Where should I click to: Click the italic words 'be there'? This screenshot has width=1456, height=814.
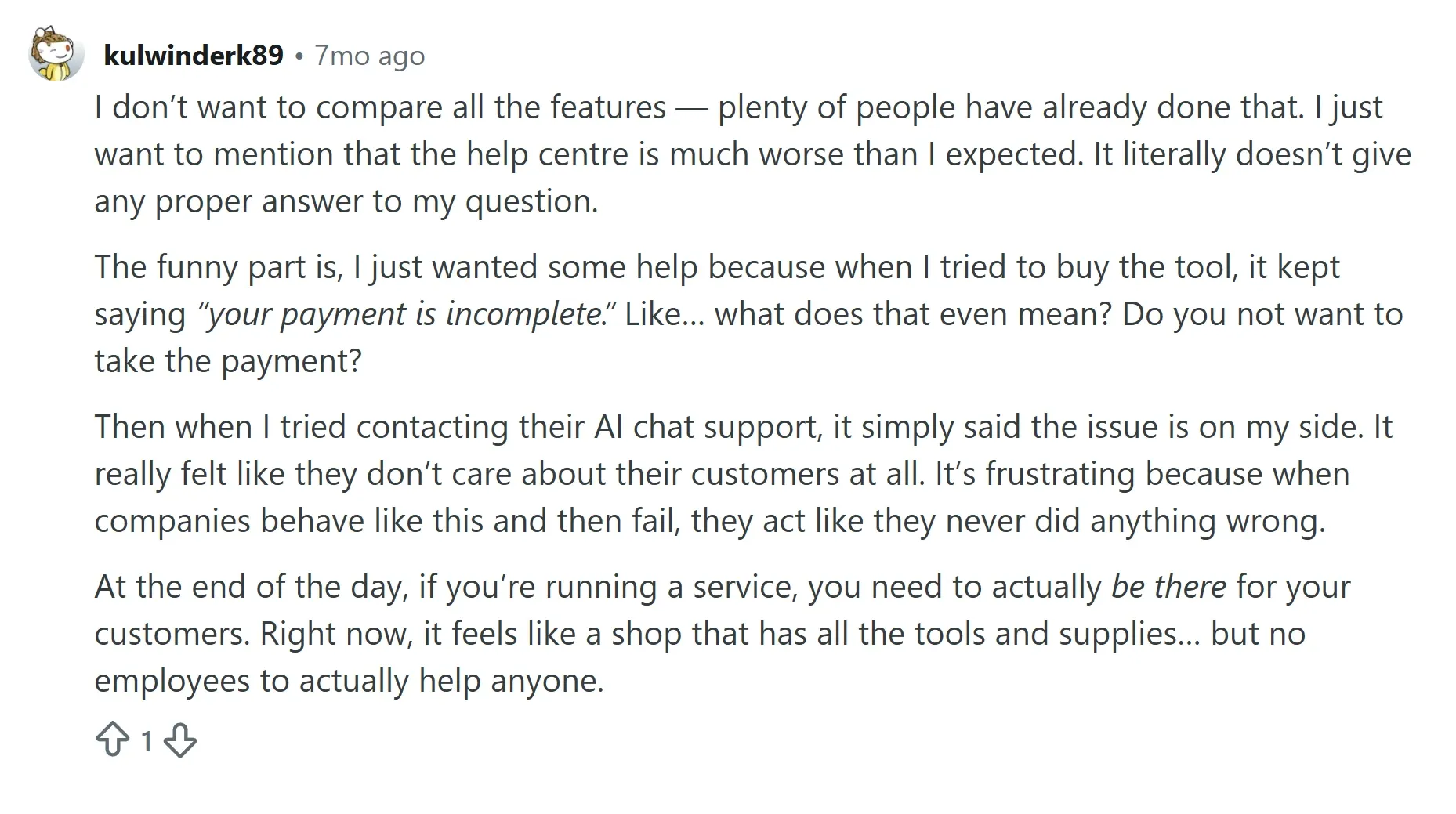point(1168,587)
